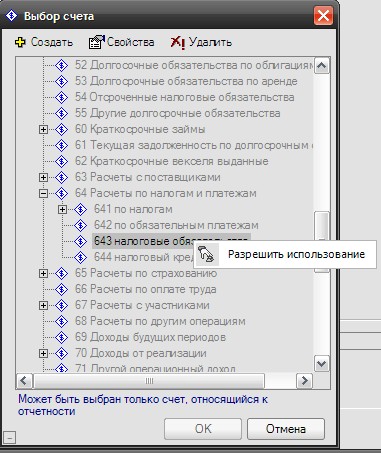Click the vertical scrollbar thumb
The width and height of the screenshot is (381, 453).
[x=322, y=242]
